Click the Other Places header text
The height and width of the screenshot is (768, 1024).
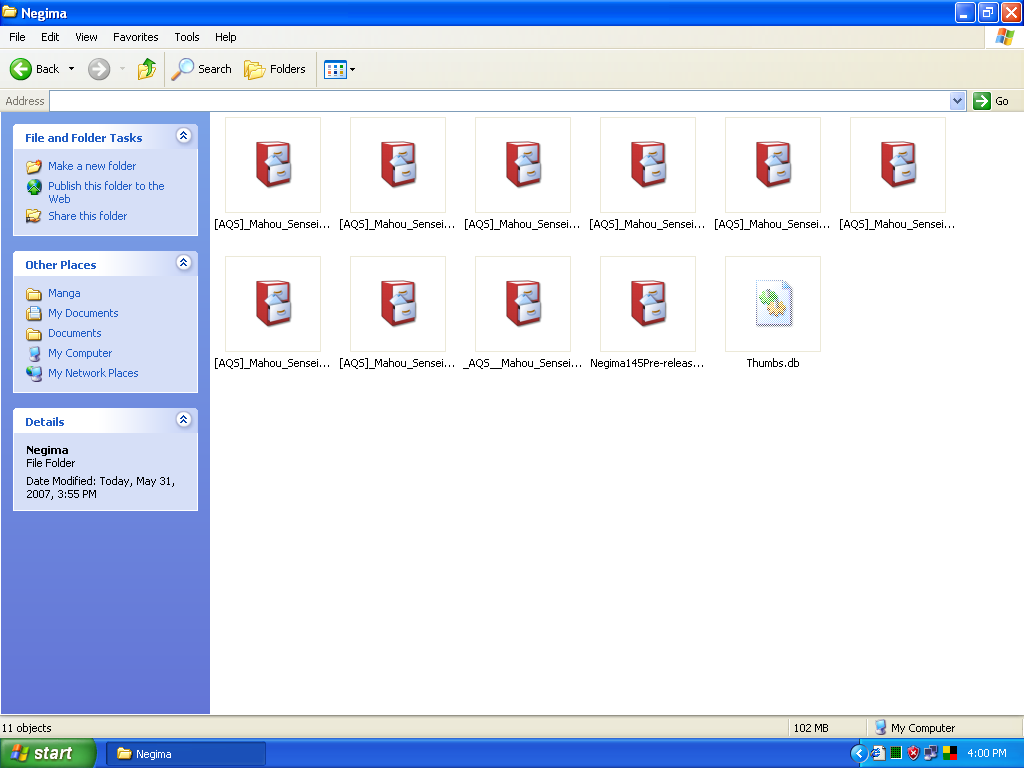point(61,264)
